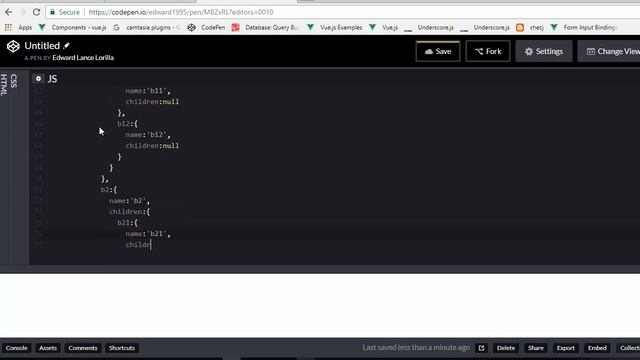Fork this pen
640x360 pixels.
(488, 51)
